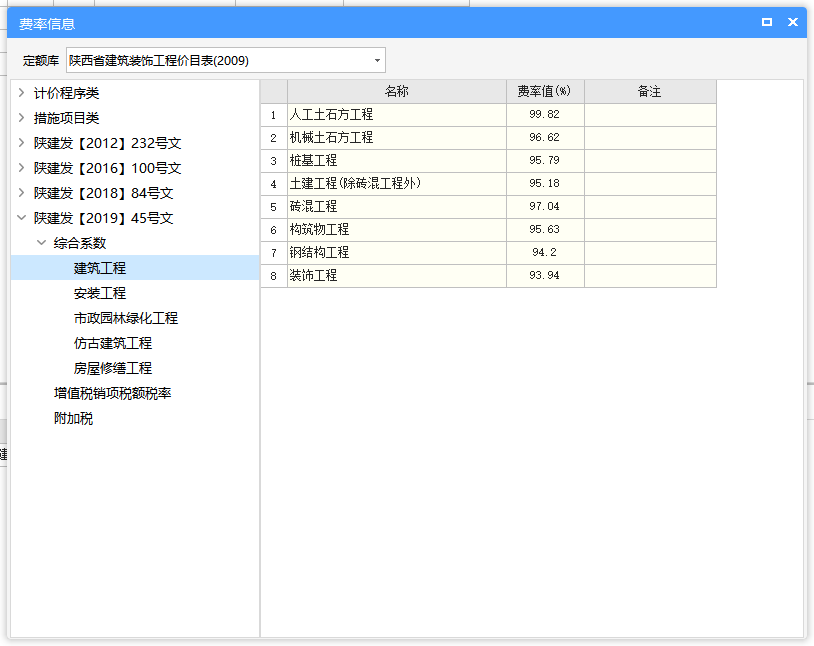Click rate value 95.18
814x646 pixels.
click(x=545, y=183)
